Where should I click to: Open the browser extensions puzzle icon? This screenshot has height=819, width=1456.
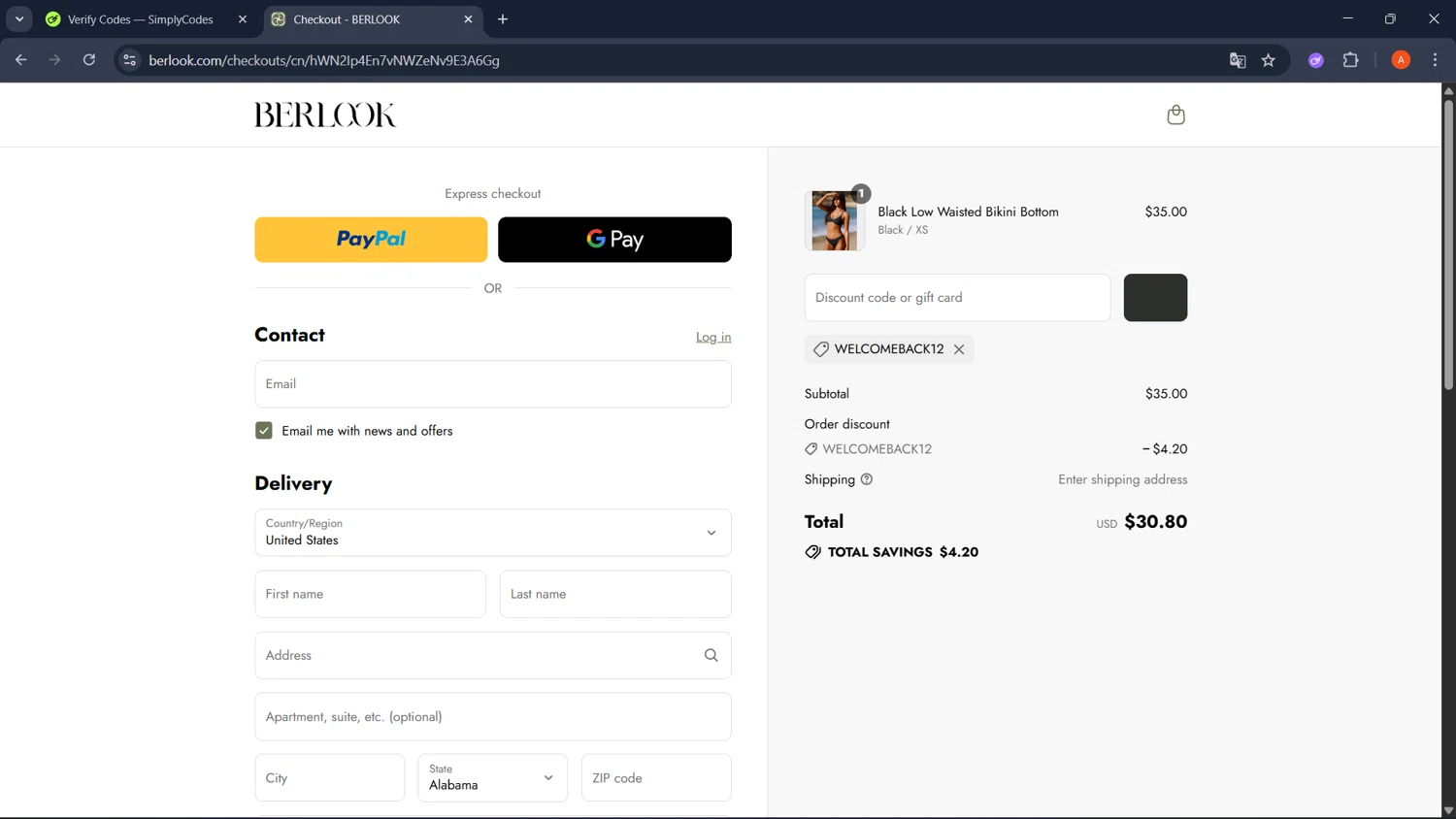pos(1350,60)
